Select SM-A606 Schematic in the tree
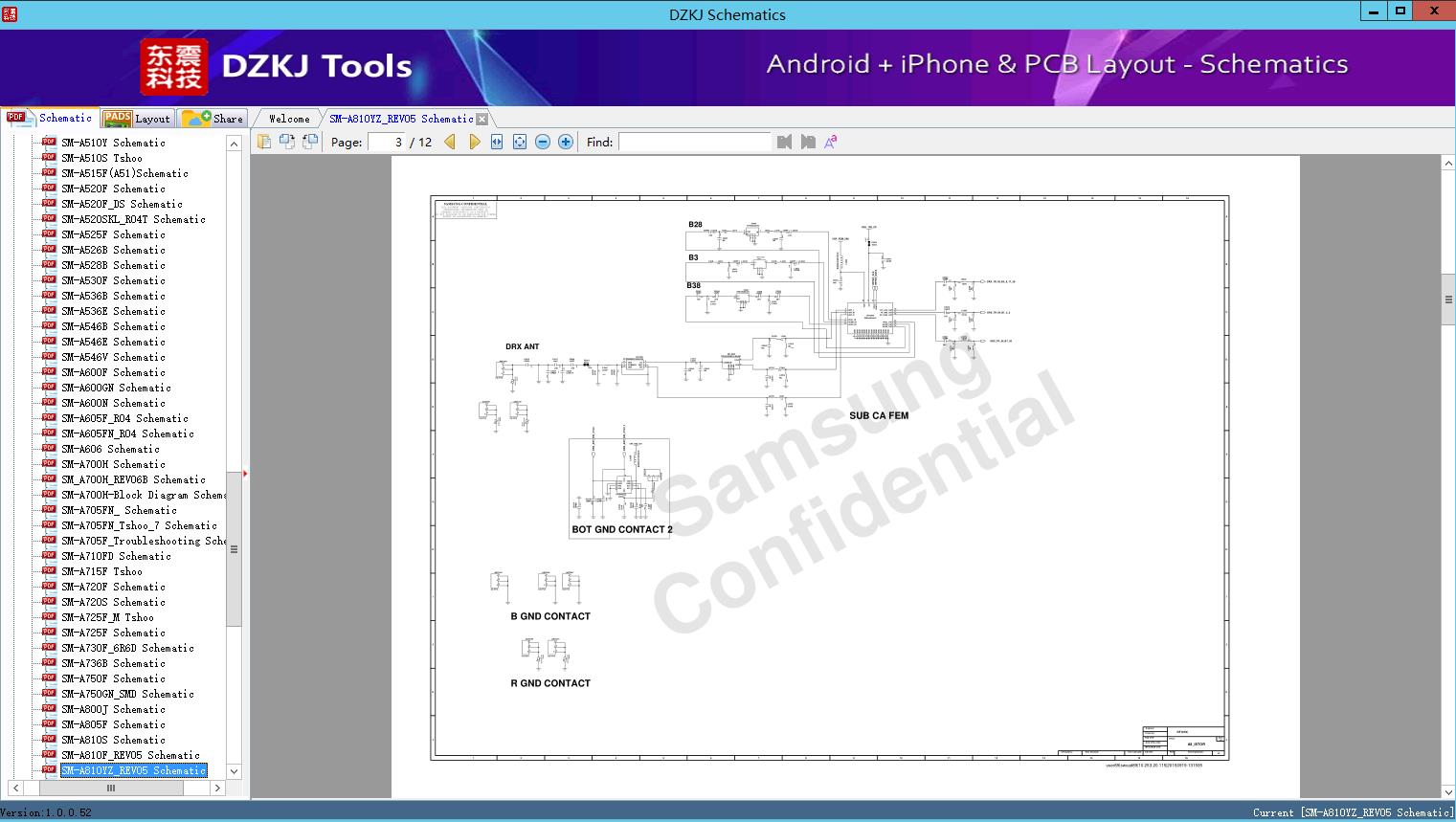Image resolution: width=1456 pixels, height=822 pixels. [110, 449]
